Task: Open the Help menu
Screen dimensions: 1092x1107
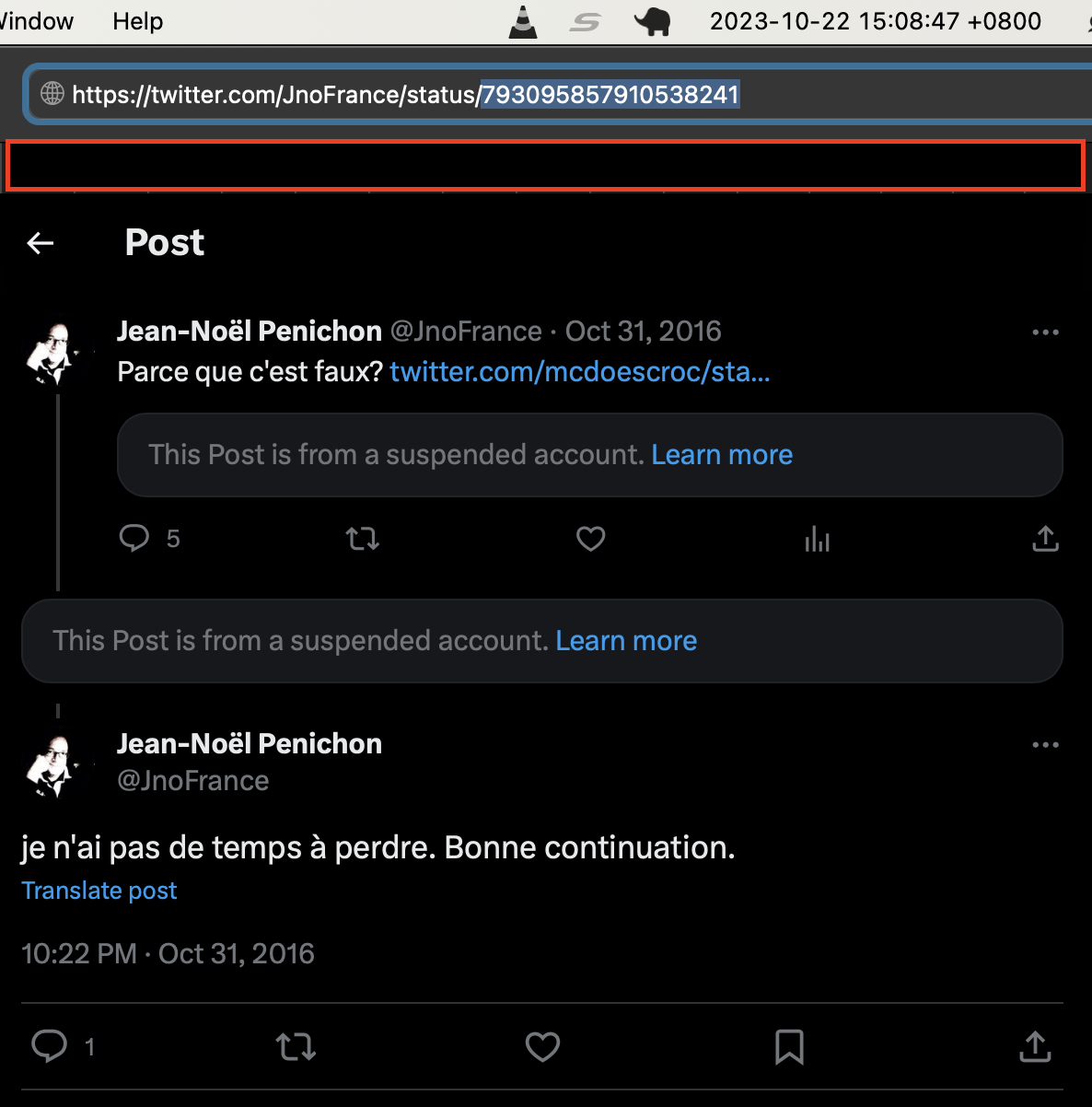Action: click(x=136, y=20)
